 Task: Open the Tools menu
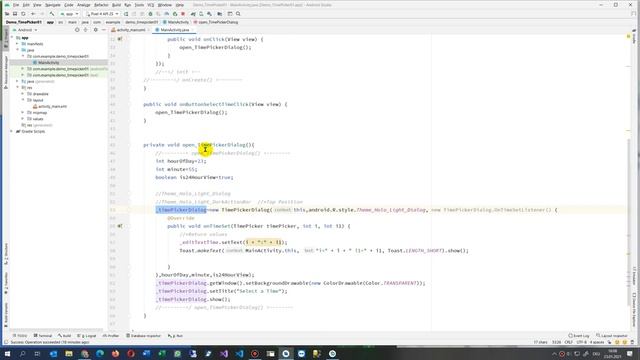click(x=139, y=5)
